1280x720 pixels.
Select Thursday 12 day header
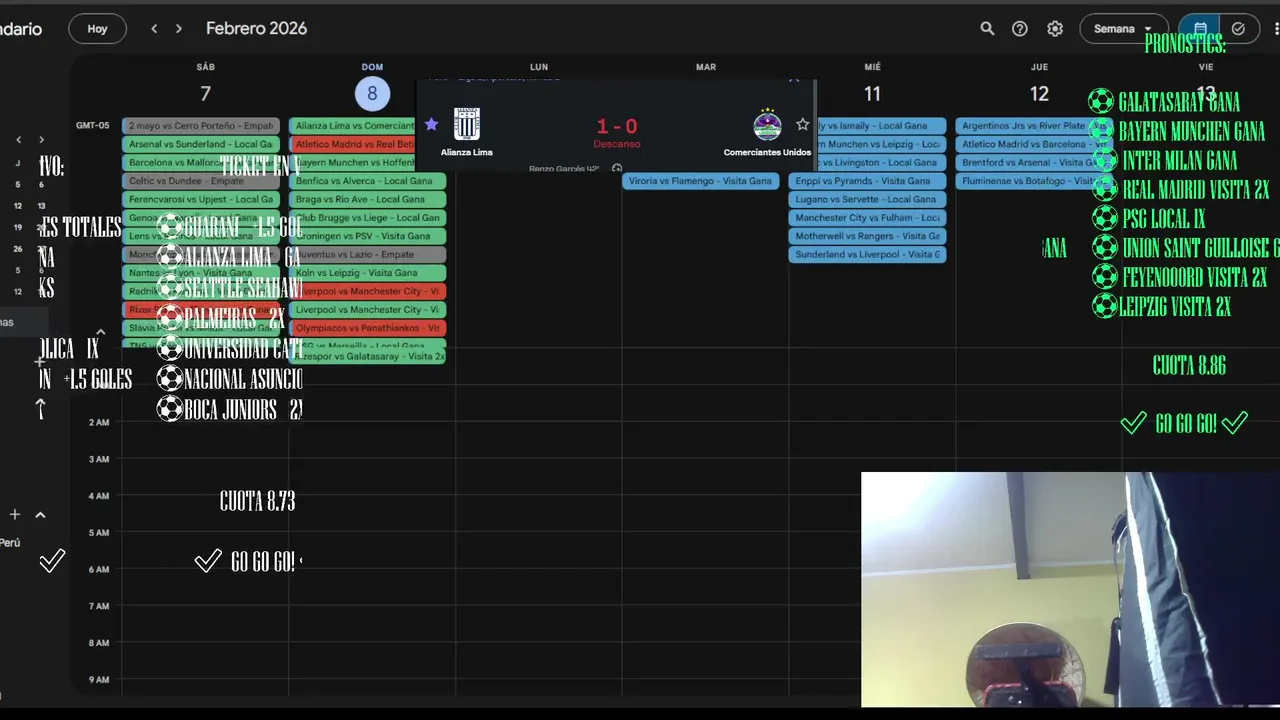coord(1039,93)
